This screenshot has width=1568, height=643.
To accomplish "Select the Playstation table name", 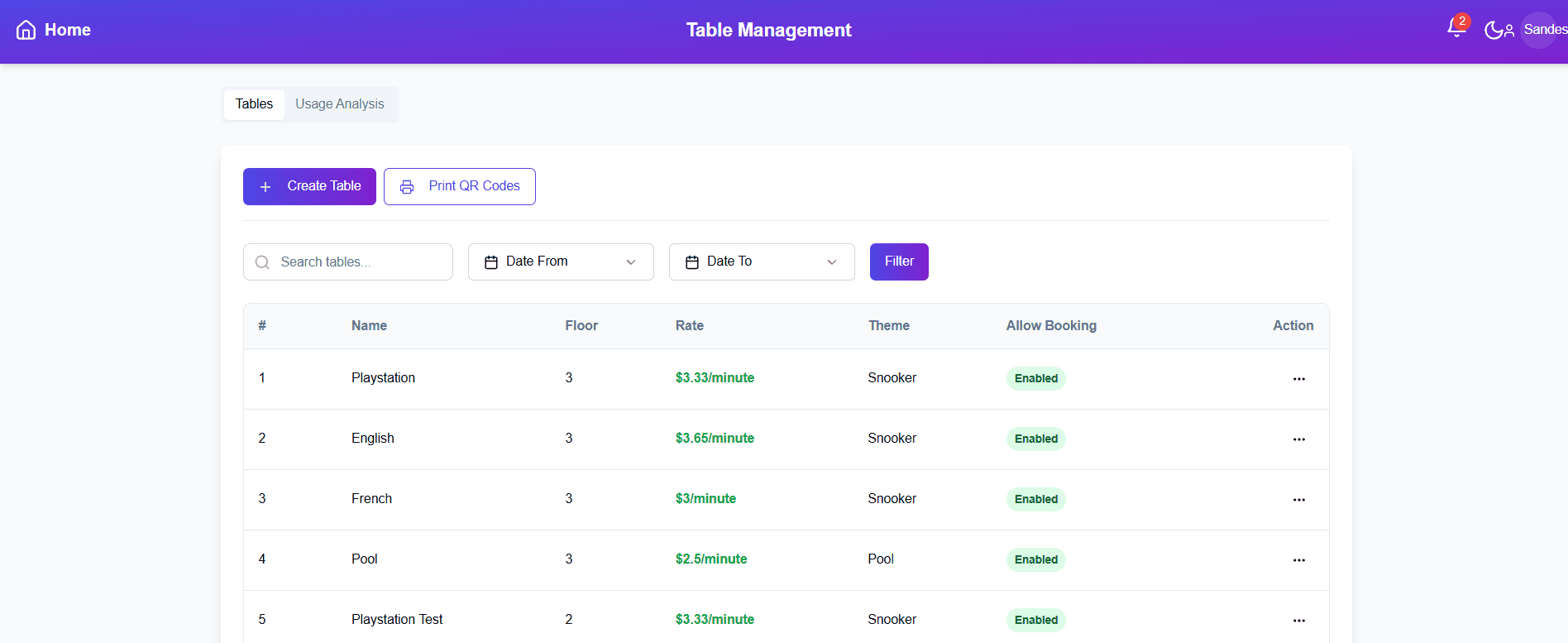I will coord(383,378).
